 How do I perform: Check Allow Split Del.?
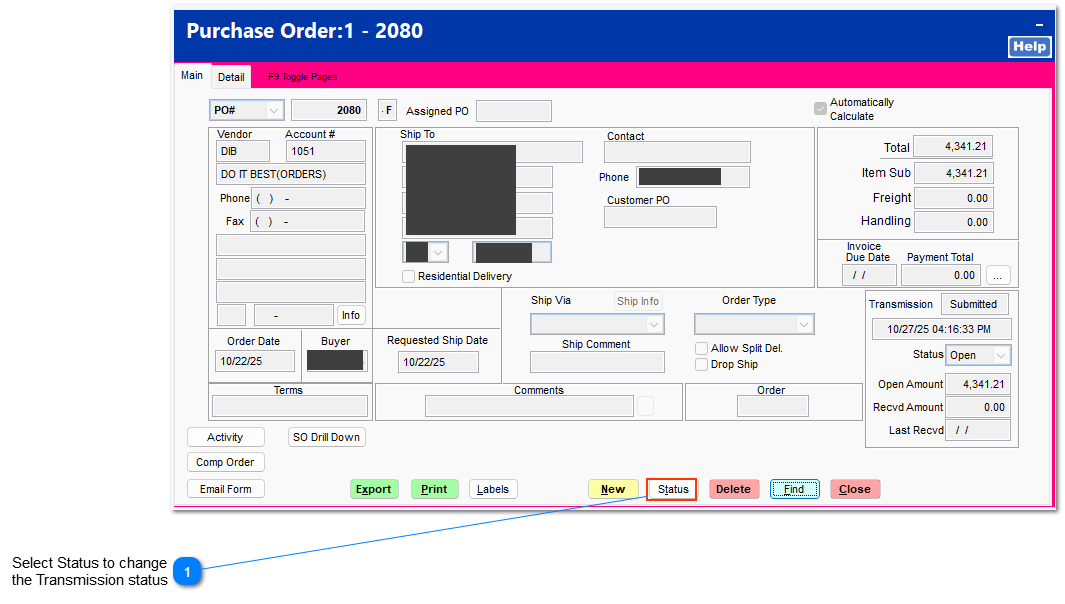[x=701, y=348]
